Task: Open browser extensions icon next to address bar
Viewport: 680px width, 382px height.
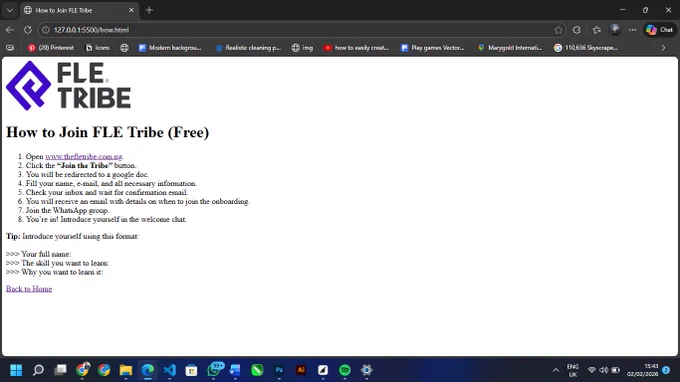Action: [x=577, y=30]
